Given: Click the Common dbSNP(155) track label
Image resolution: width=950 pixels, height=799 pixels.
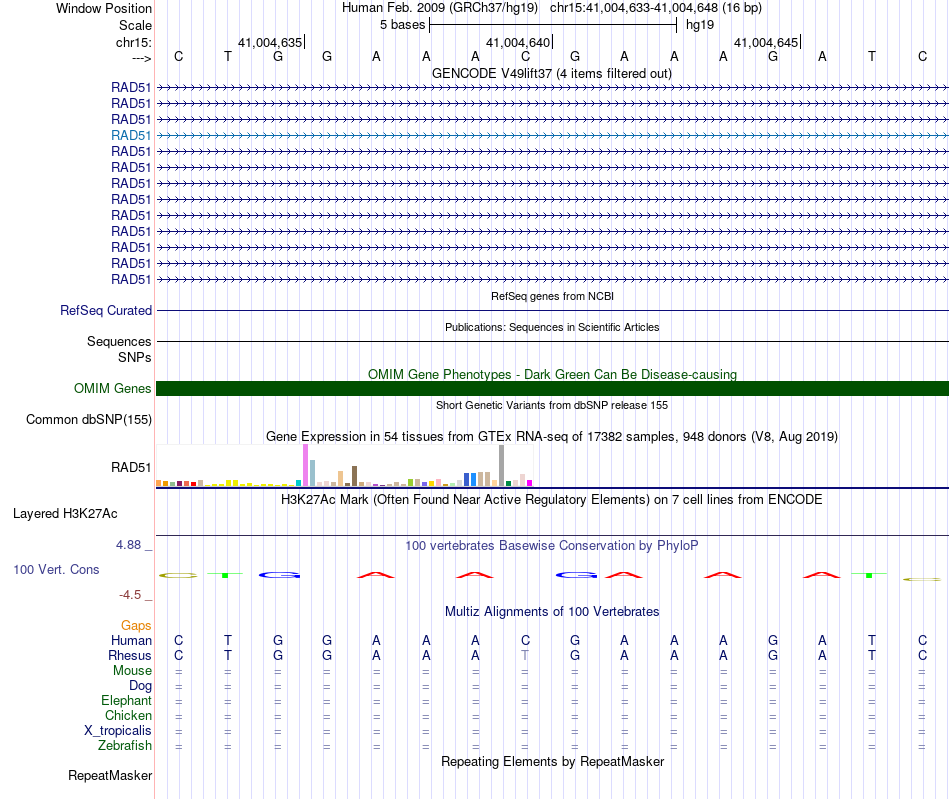Looking at the screenshot, I should 89,419.
